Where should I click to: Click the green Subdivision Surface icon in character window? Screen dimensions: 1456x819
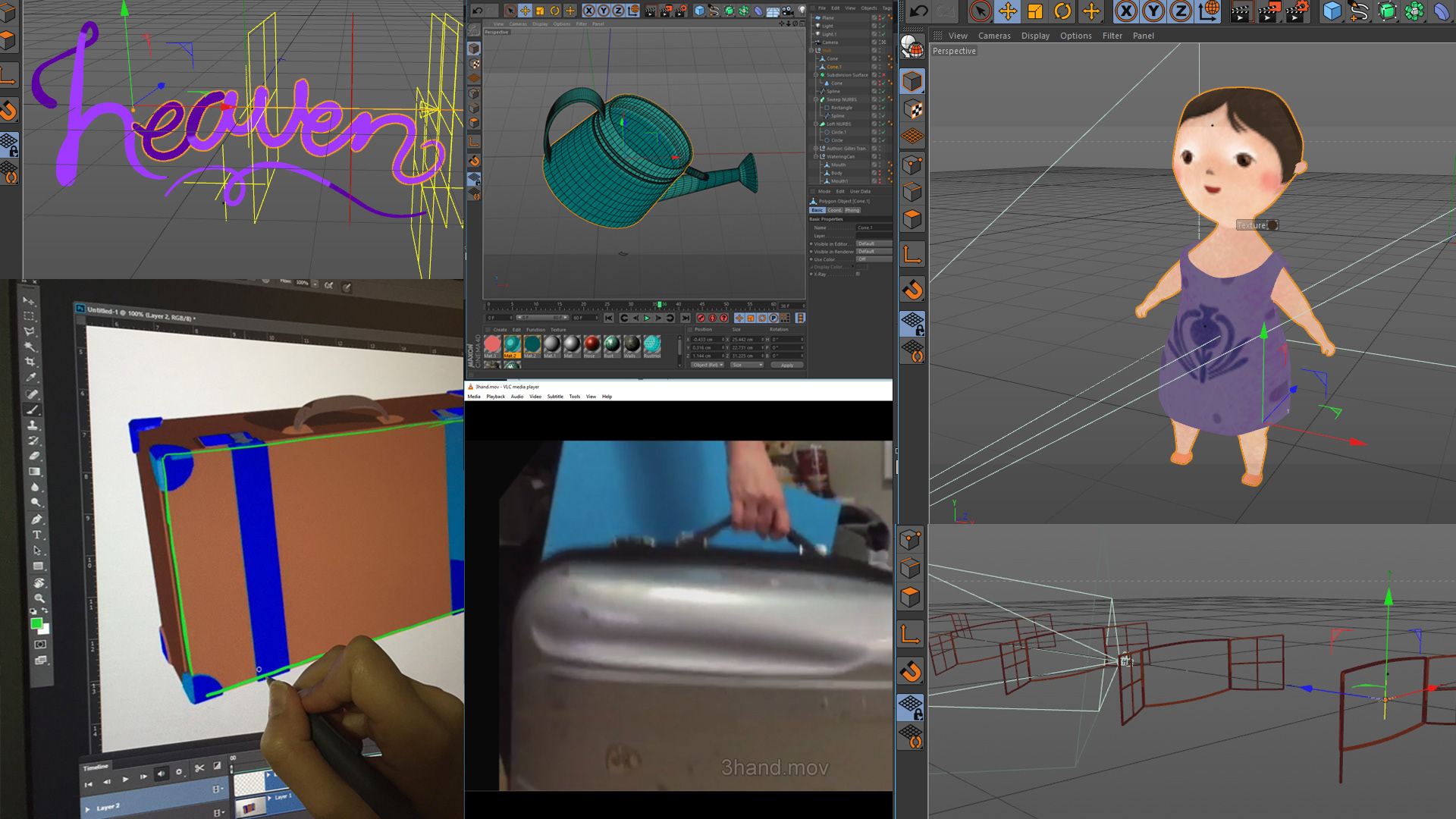tap(1387, 11)
